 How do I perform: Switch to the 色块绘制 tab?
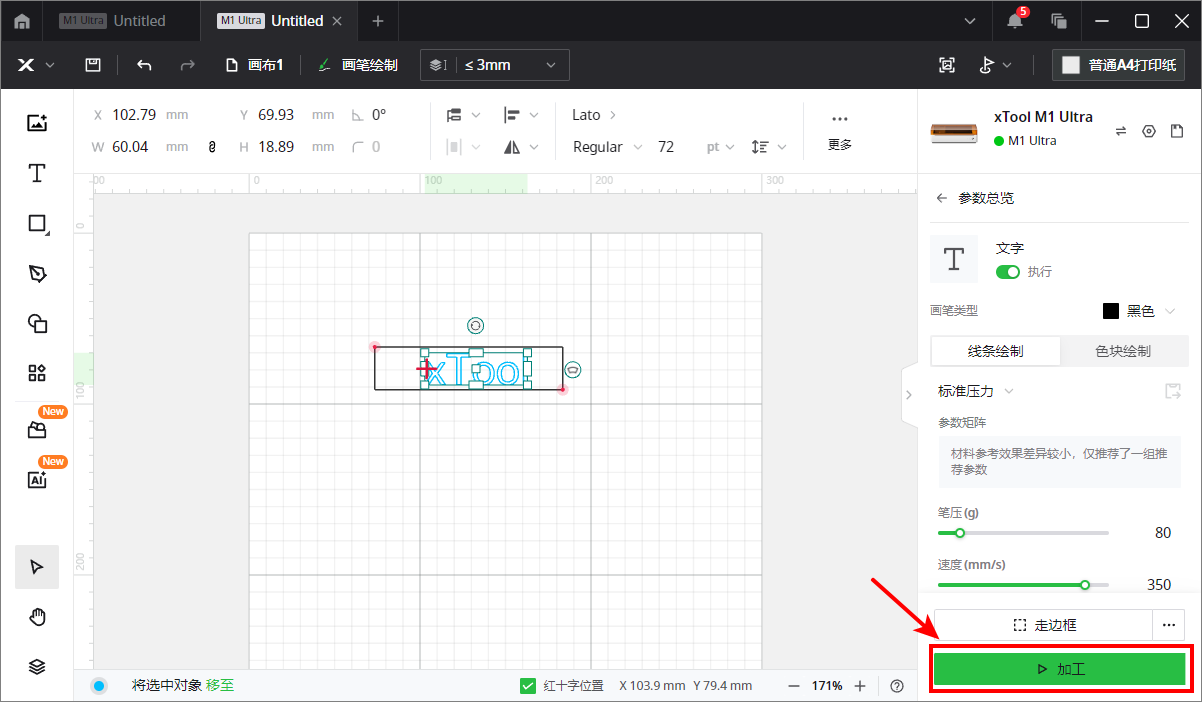pyautogui.click(x=1123, y=351)
